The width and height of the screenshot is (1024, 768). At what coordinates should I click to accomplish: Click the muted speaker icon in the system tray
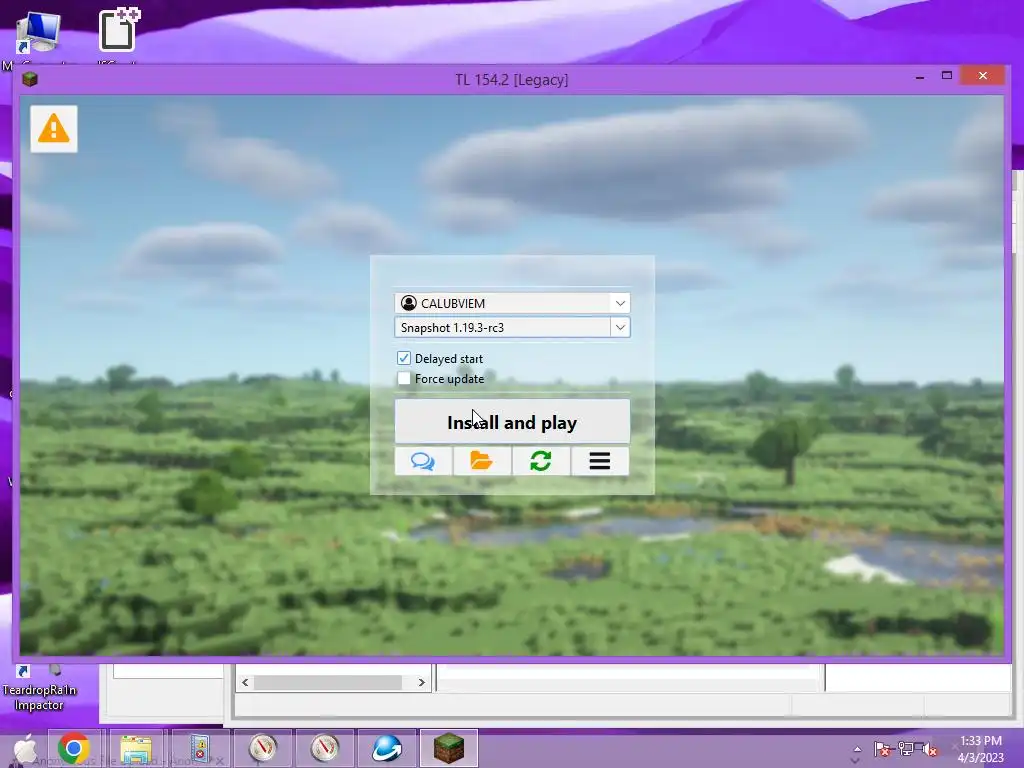pyautogui.click(x=928, y=749)
